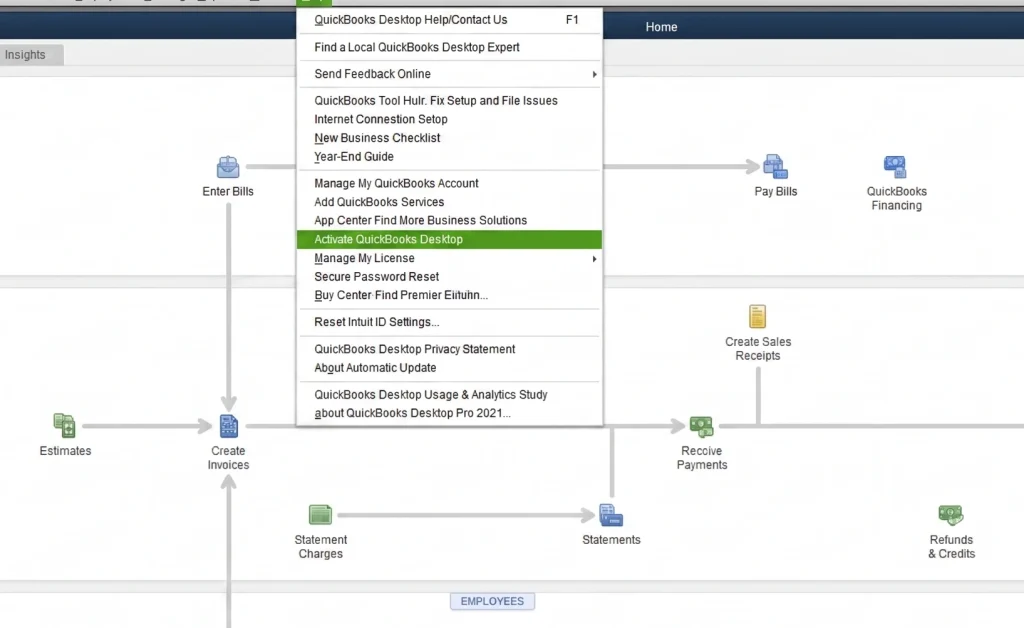Open About QuickBooks Desktop Pro 2021
Screen dimensions: 1024x628
(449, 413)
